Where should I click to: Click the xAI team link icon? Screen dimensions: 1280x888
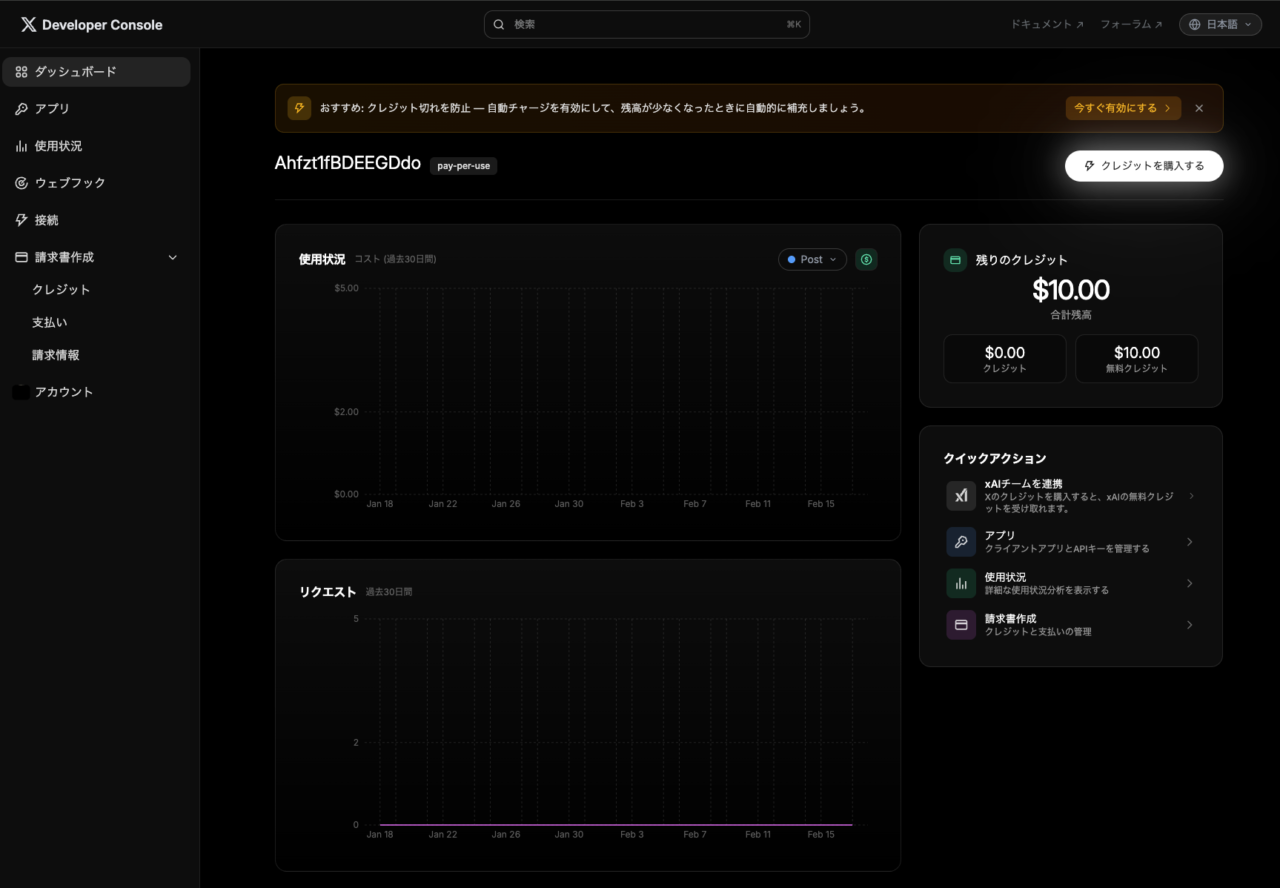[x=961, y=496]
